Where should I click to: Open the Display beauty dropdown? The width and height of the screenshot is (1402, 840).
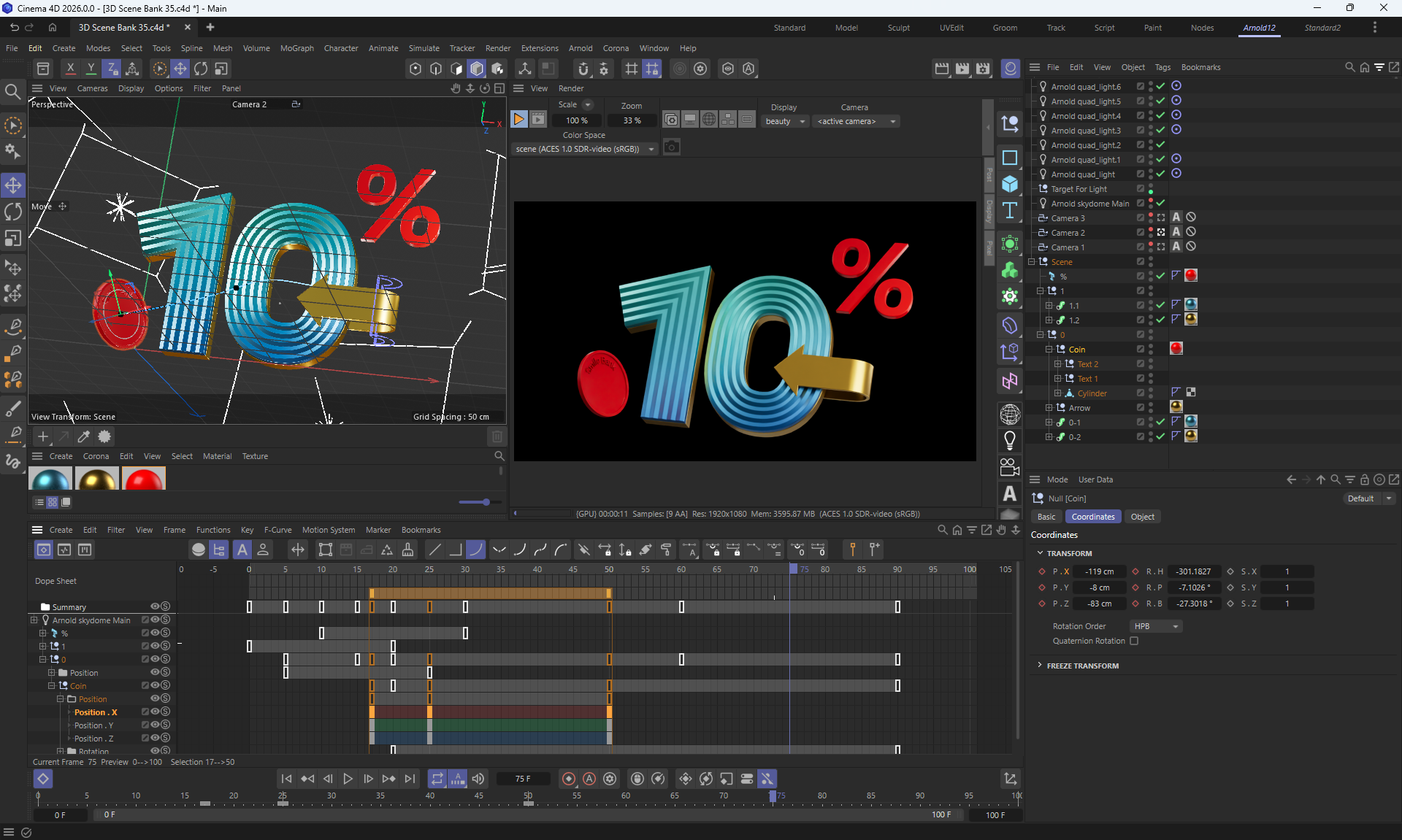pyautogui.click(x=785, y=121)
